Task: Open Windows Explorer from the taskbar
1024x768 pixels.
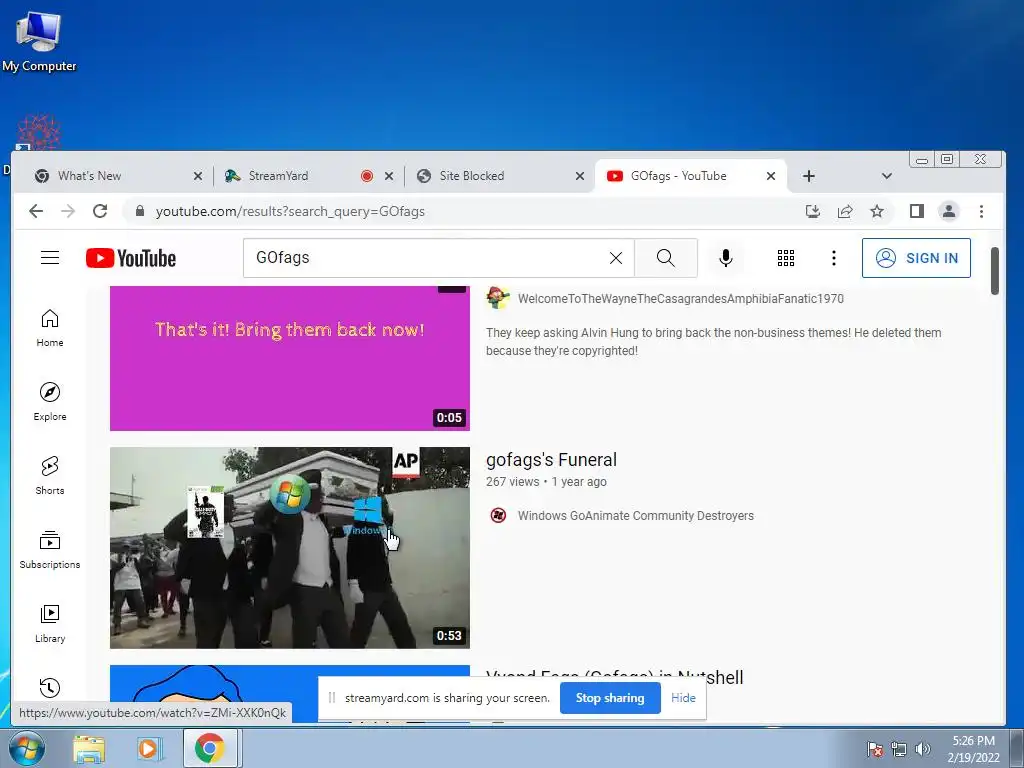Action: (x=88, y=748)
